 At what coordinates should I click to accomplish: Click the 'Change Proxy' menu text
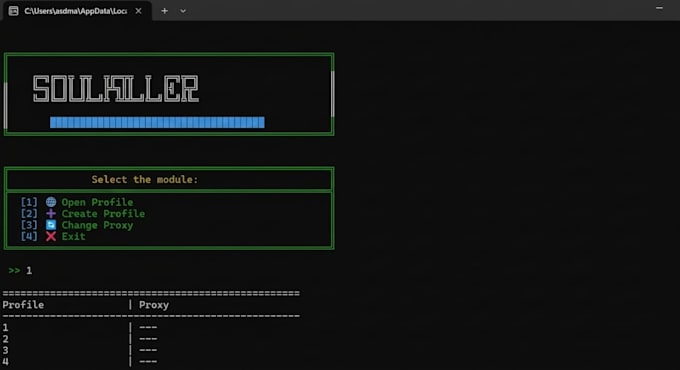97,225
